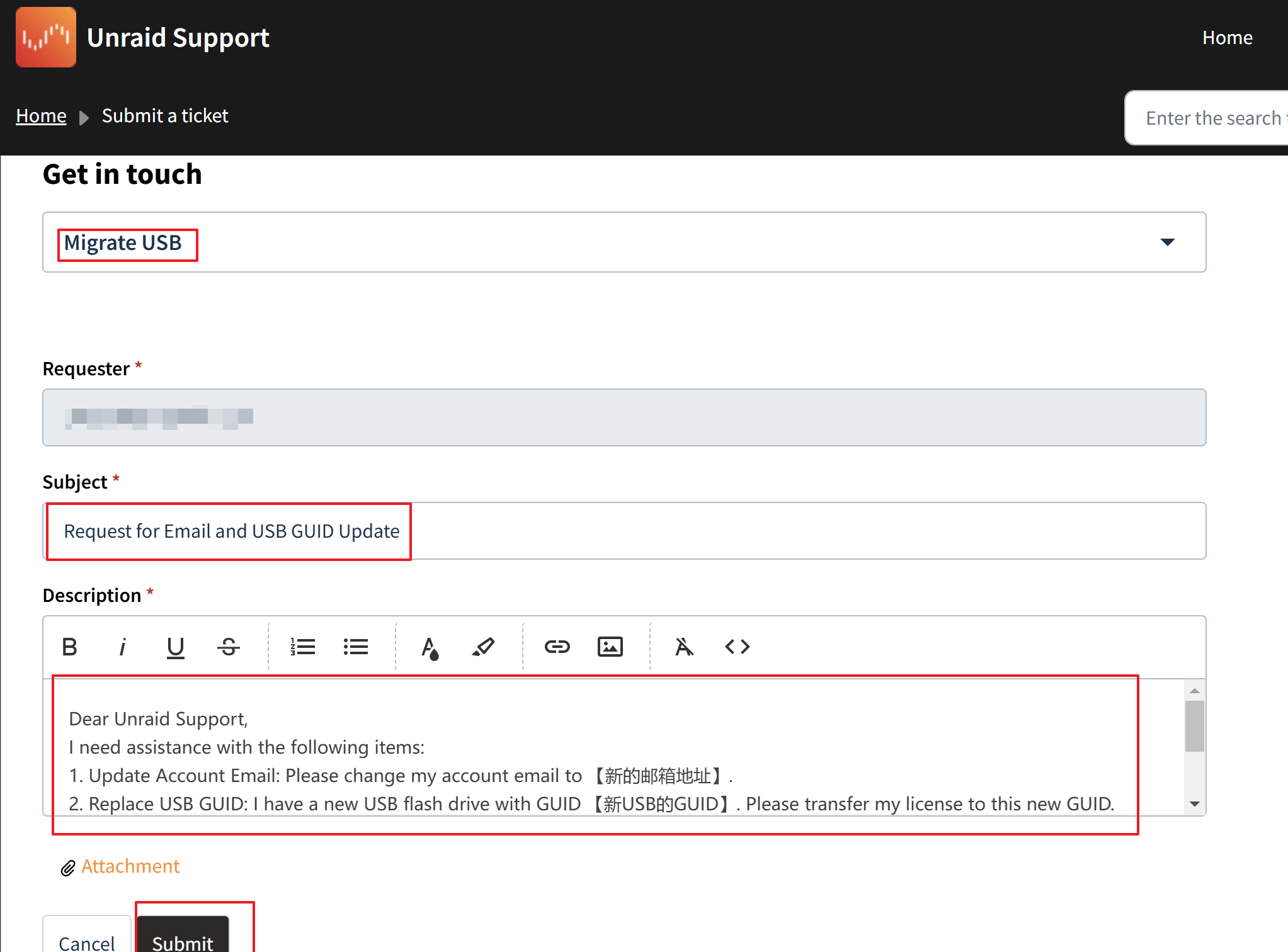This screenshot has height=952, width=1288.
Task: Toggle bold formatting in the description editor
Action: click(70, 647)
